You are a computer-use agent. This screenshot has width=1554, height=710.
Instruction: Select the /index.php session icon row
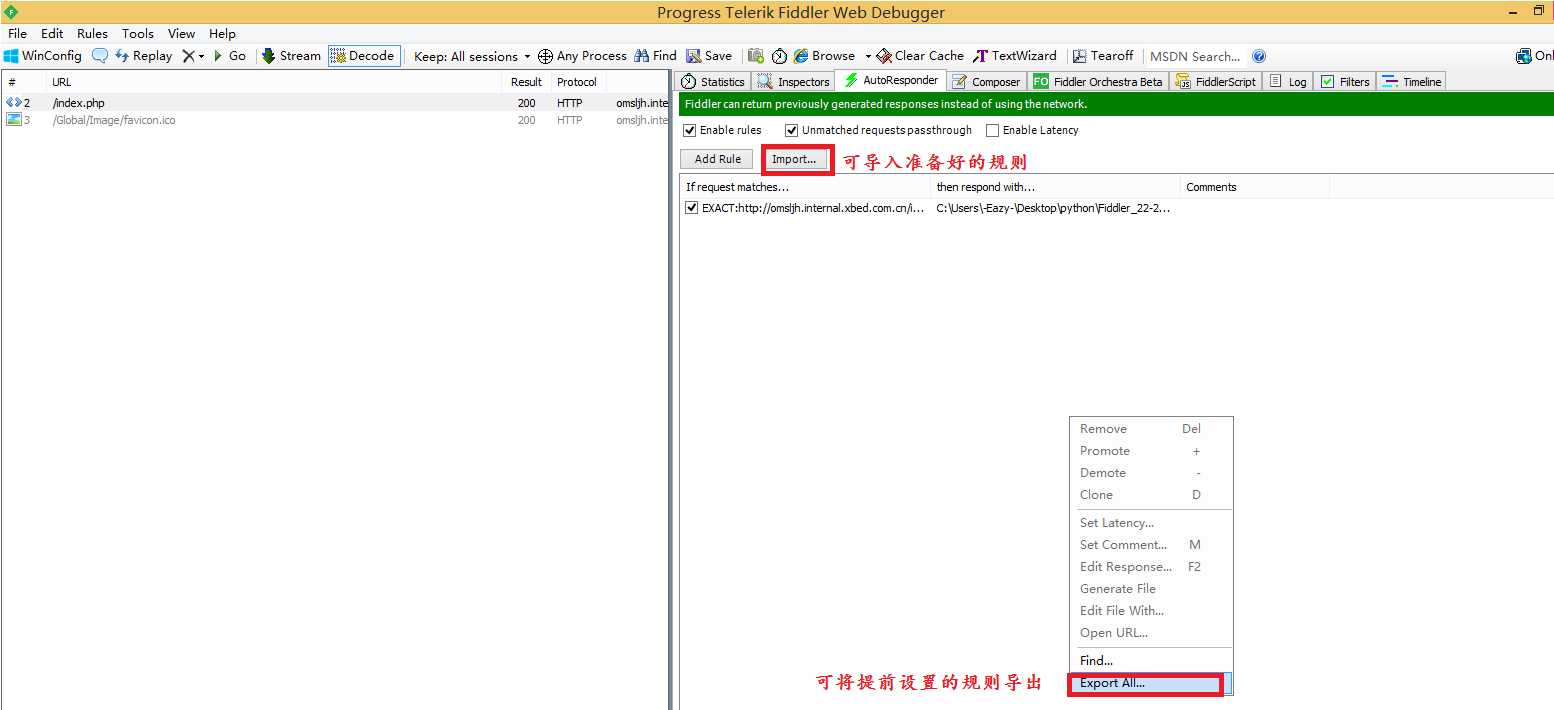[x=13, y=103]
